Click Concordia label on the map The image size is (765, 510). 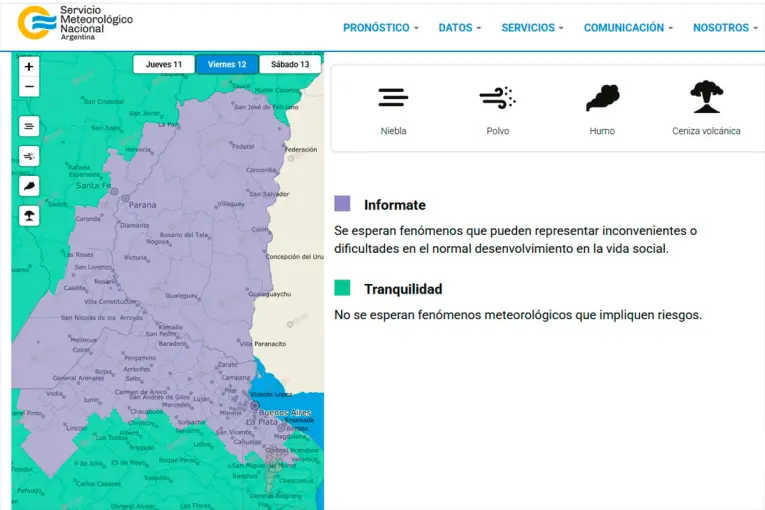pos(261,170)
